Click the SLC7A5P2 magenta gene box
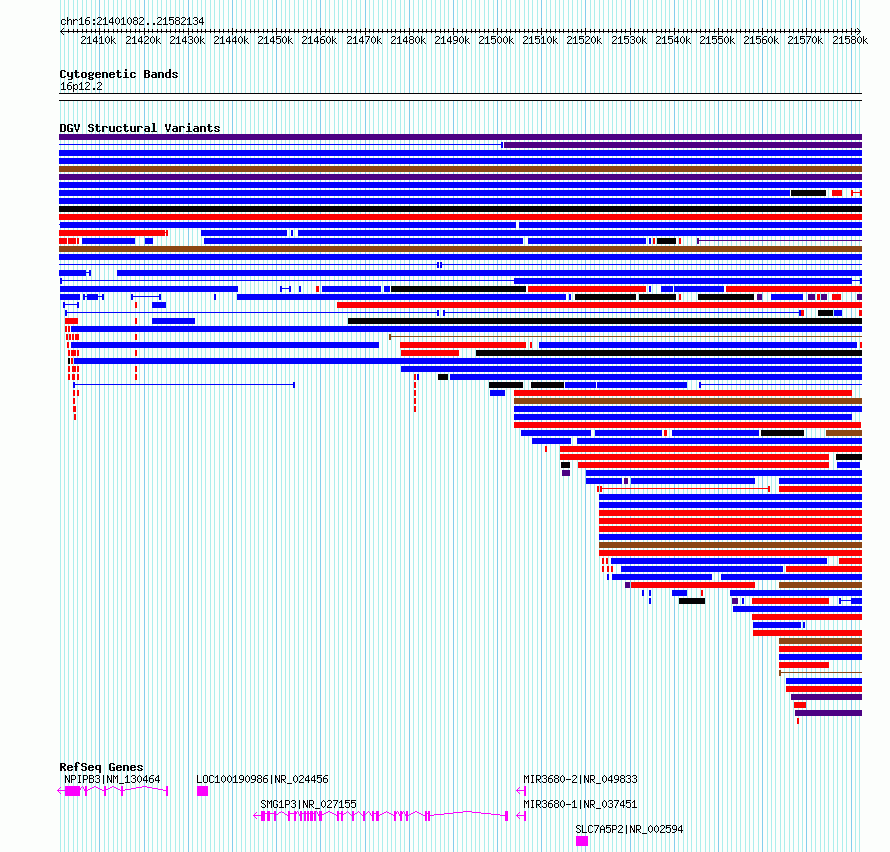Image resolution: width=890 pixels, height=852 pixels. pyautogui.click(x=582, y=841)
